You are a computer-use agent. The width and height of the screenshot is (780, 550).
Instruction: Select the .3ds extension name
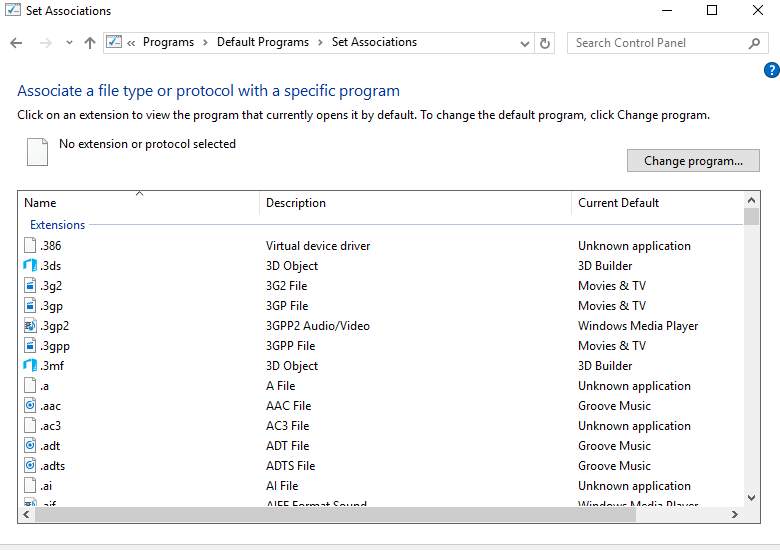[51, 266]
